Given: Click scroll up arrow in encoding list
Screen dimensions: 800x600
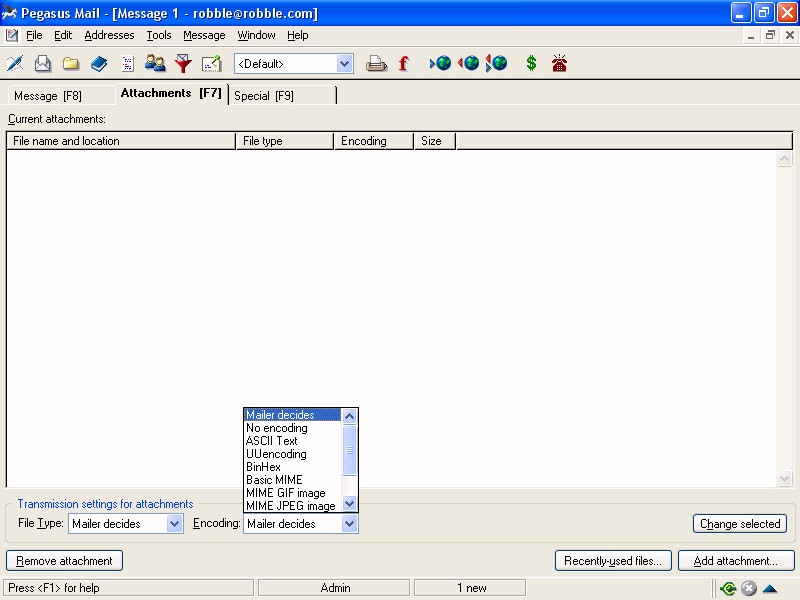Looking at the screenshot, I should point(349,416).
